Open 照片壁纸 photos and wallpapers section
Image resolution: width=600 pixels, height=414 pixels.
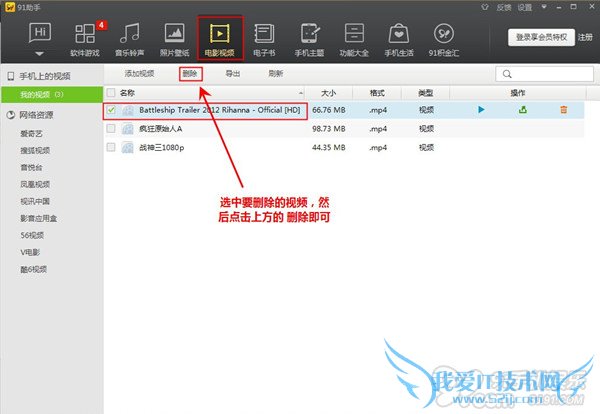(174, 39)
